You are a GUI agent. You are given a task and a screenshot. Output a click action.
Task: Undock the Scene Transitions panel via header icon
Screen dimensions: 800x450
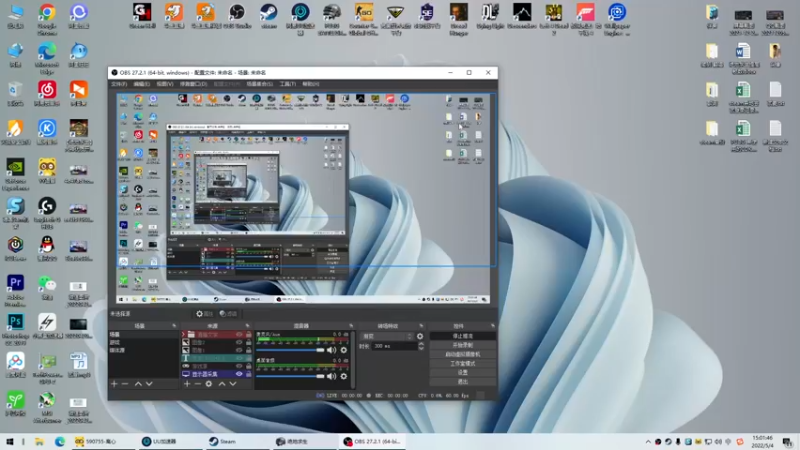point(421,326)
